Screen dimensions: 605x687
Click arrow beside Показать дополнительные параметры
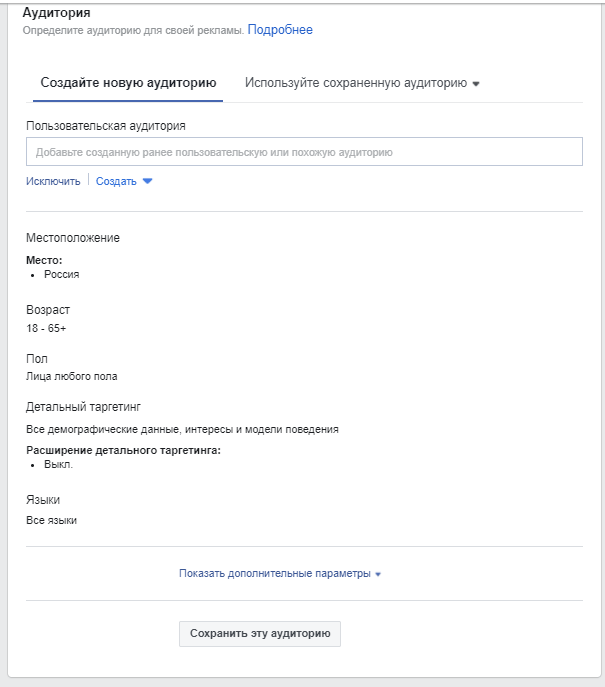pos(378,574)
